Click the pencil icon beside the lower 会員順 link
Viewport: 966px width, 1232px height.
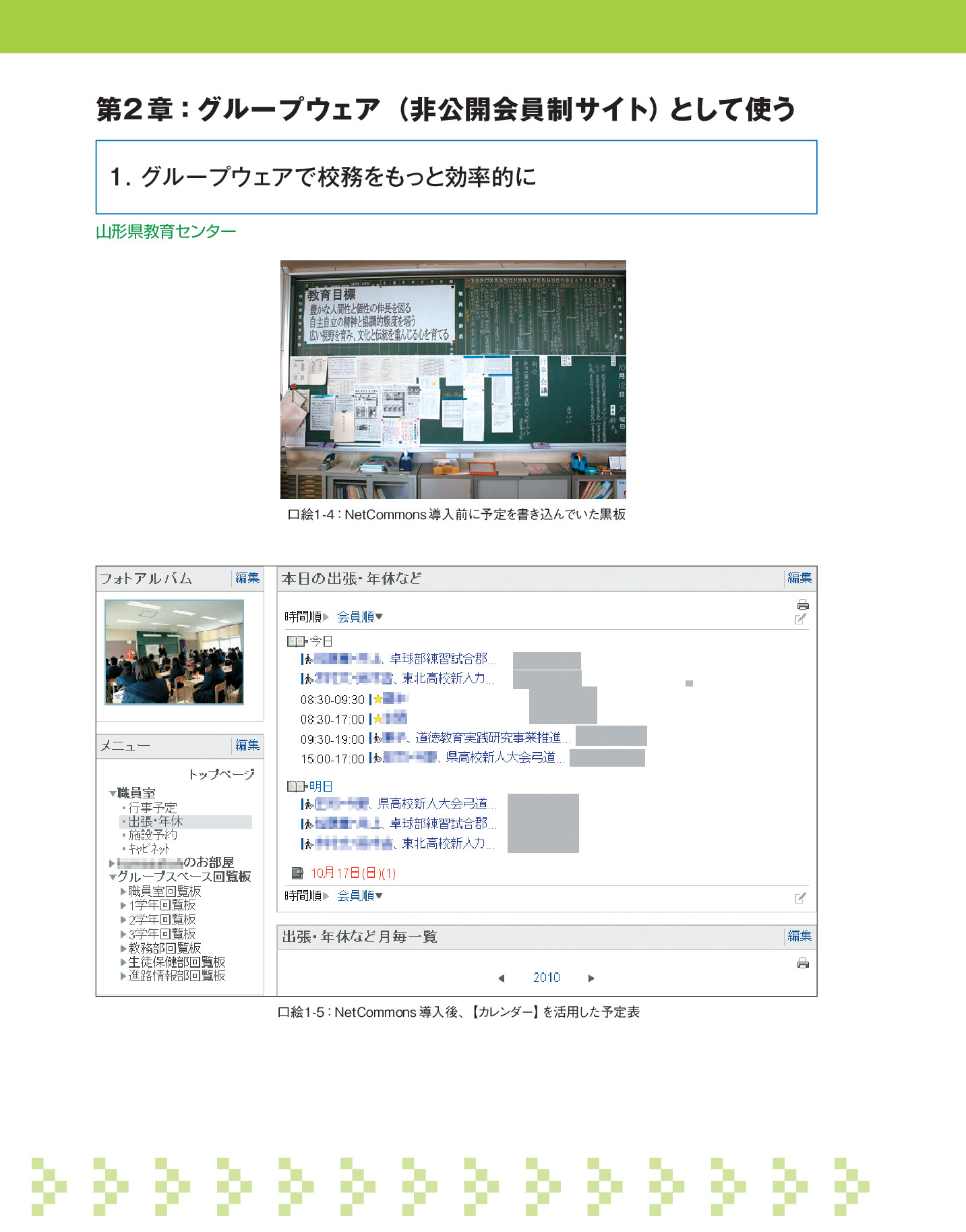[800, 898]
